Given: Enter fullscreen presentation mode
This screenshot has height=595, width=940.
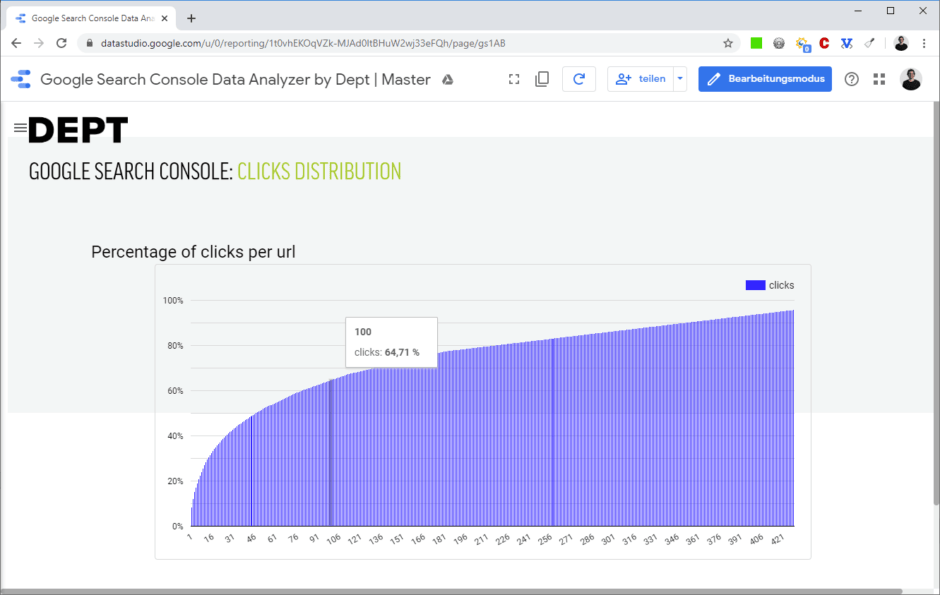Looking at the screenshot, I should [x=514, y=78].
